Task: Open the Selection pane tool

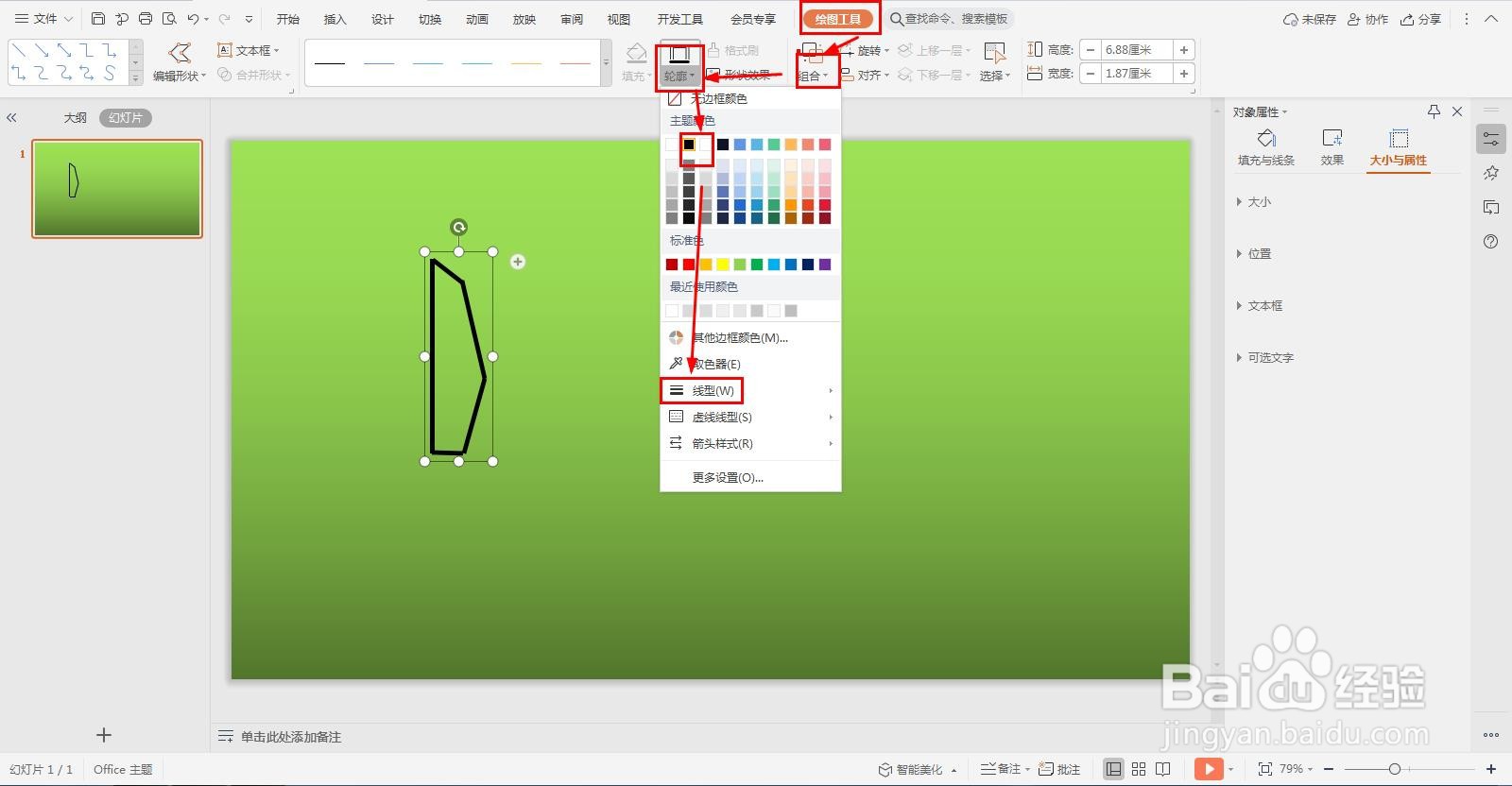Action: click(x=994, y=62)
